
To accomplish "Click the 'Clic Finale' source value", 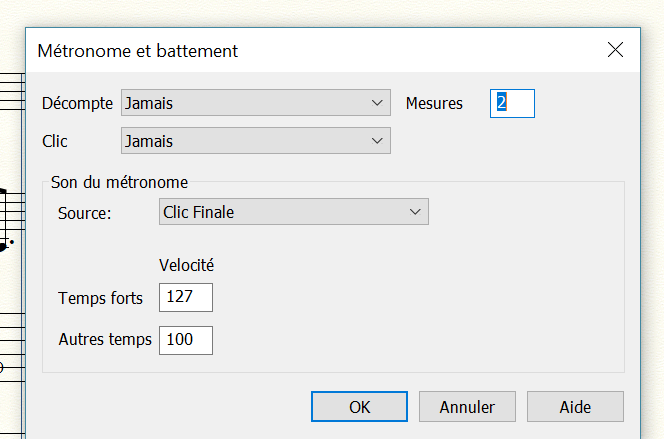I will coord(199,212).
